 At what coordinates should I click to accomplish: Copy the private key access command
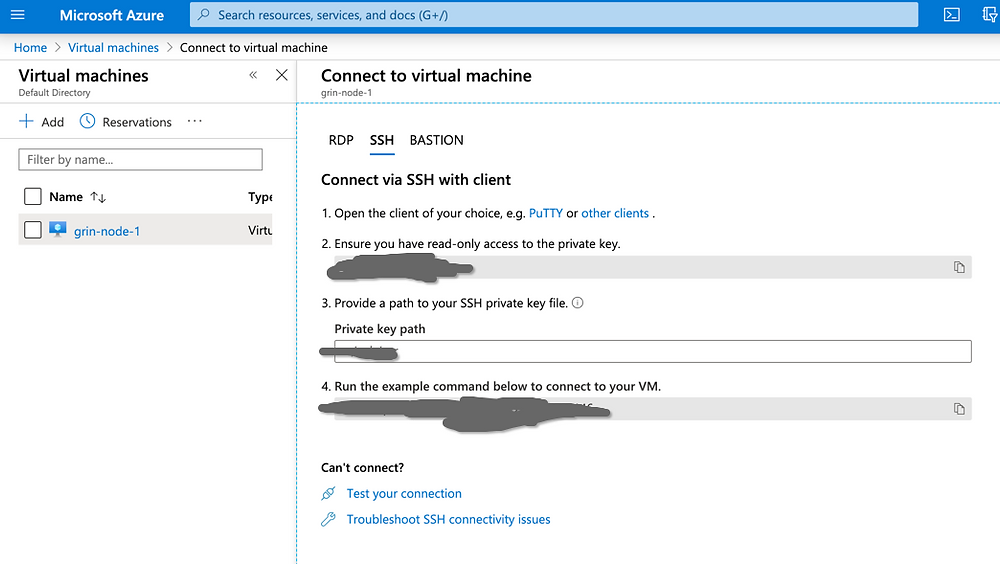[959, 267]
